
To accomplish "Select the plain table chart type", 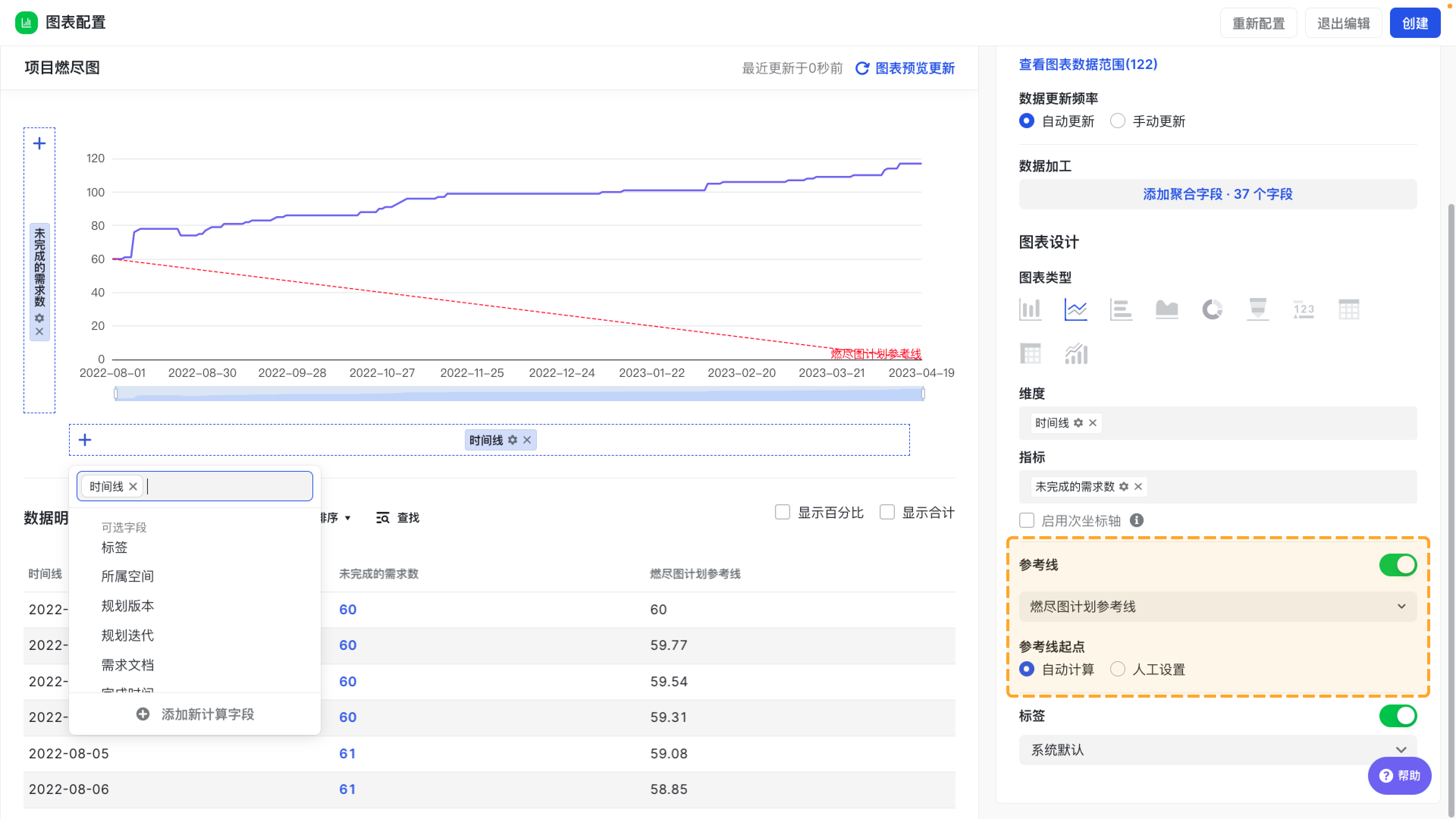I will 1349,309.
